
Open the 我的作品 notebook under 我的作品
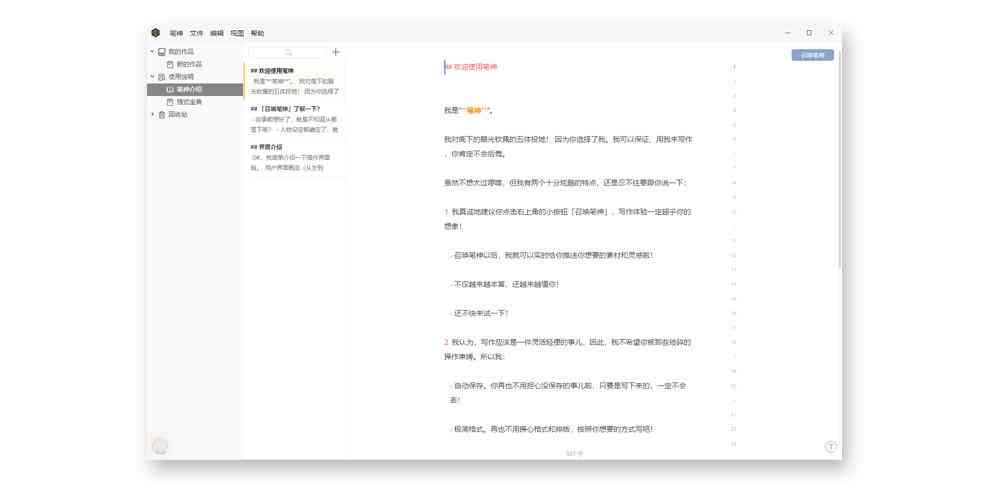[x=195, y=64]
